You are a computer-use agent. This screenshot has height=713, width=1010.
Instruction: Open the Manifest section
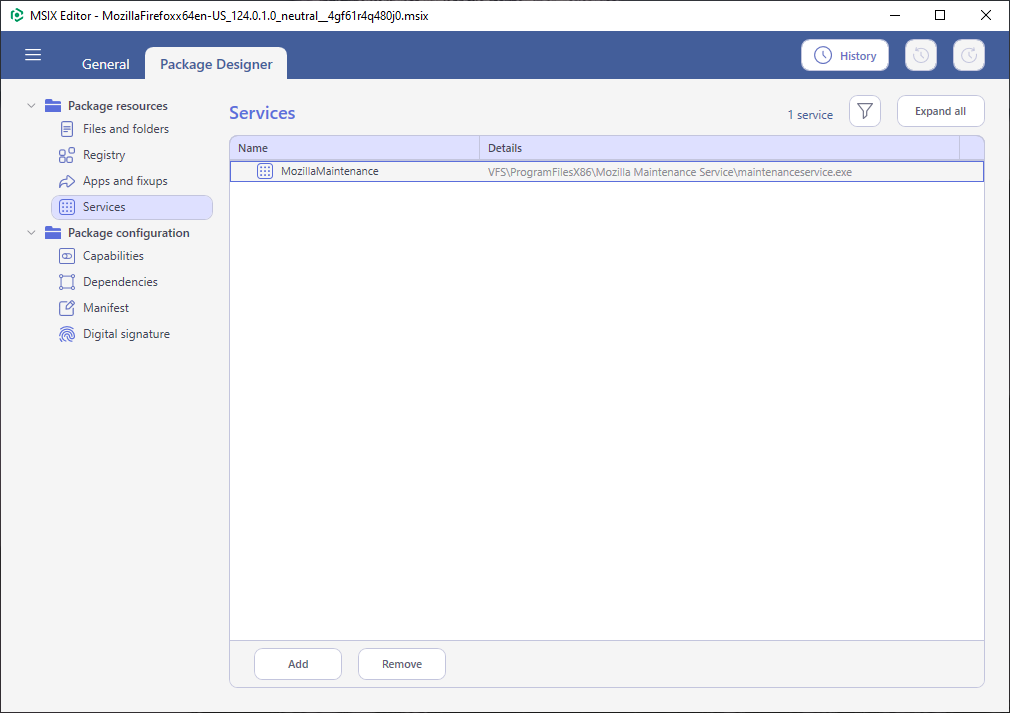106,308
